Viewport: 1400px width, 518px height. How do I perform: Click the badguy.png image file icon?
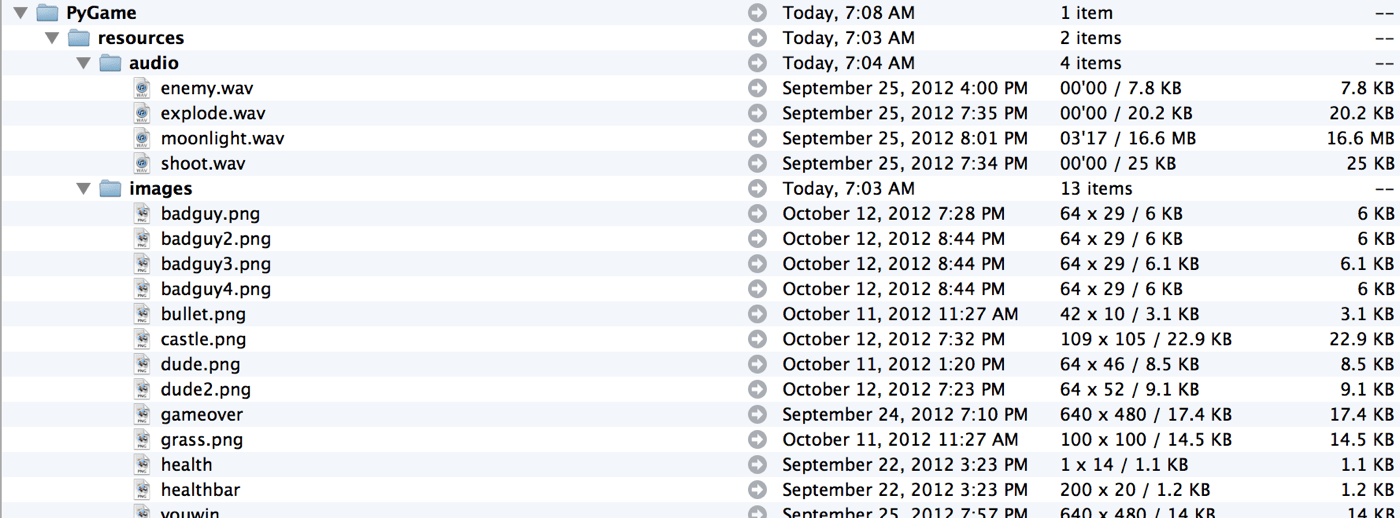pyautogui.click(x=143, y=213)
